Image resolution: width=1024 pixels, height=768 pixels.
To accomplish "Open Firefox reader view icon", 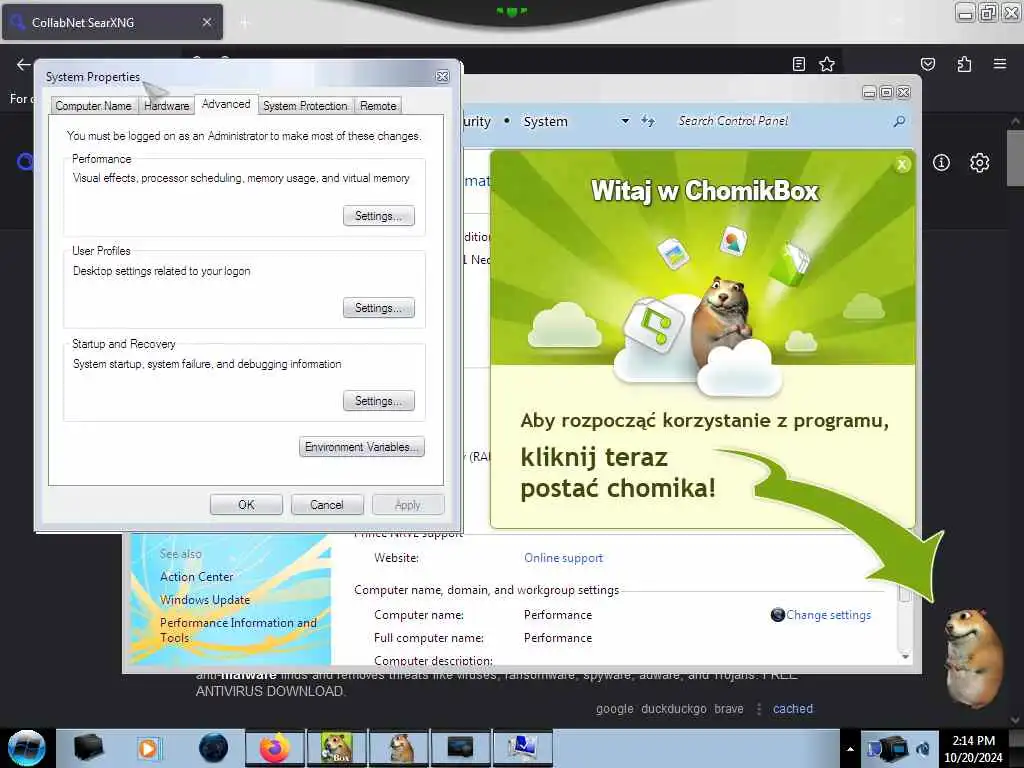I will 798,64.
